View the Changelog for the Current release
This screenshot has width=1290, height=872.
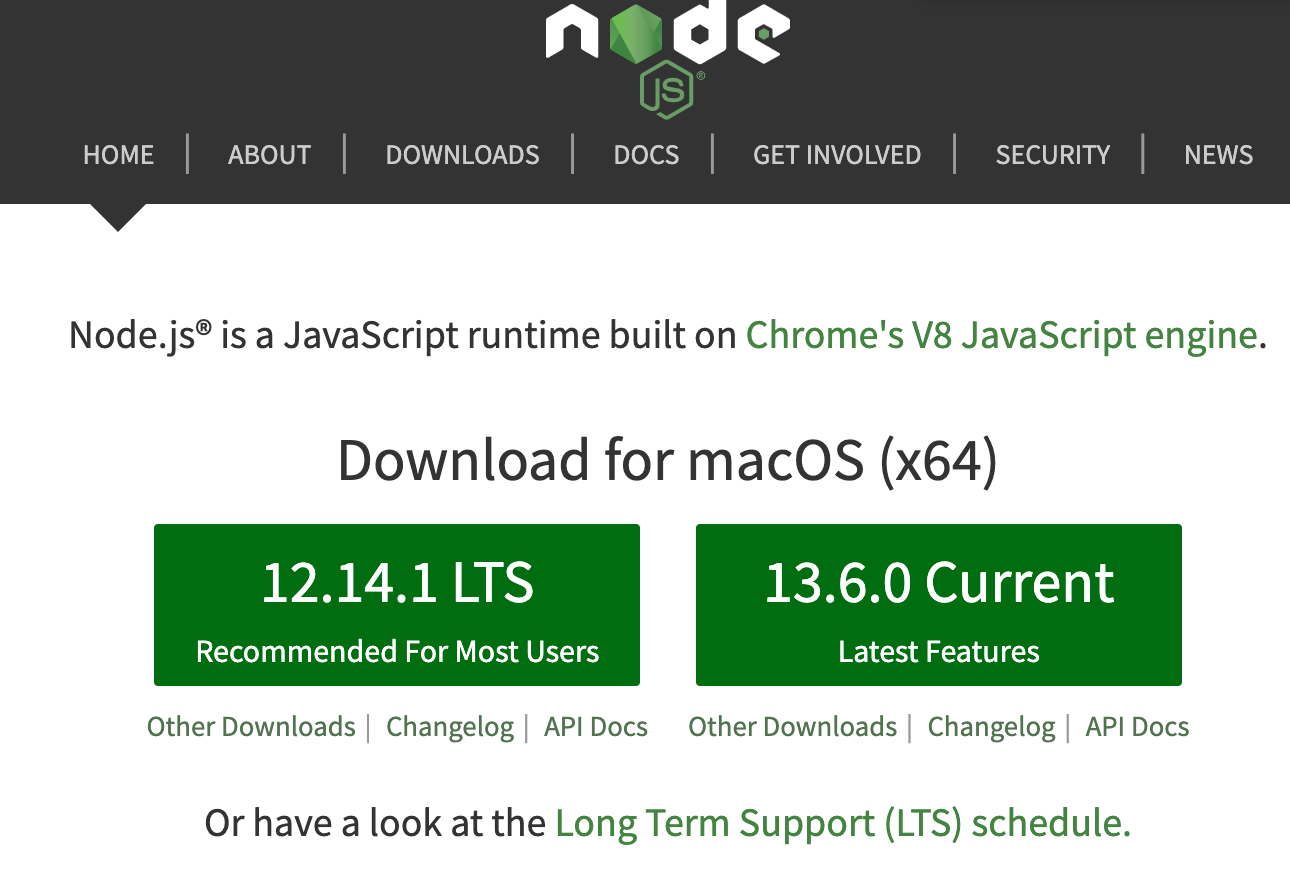click(991, 727)
